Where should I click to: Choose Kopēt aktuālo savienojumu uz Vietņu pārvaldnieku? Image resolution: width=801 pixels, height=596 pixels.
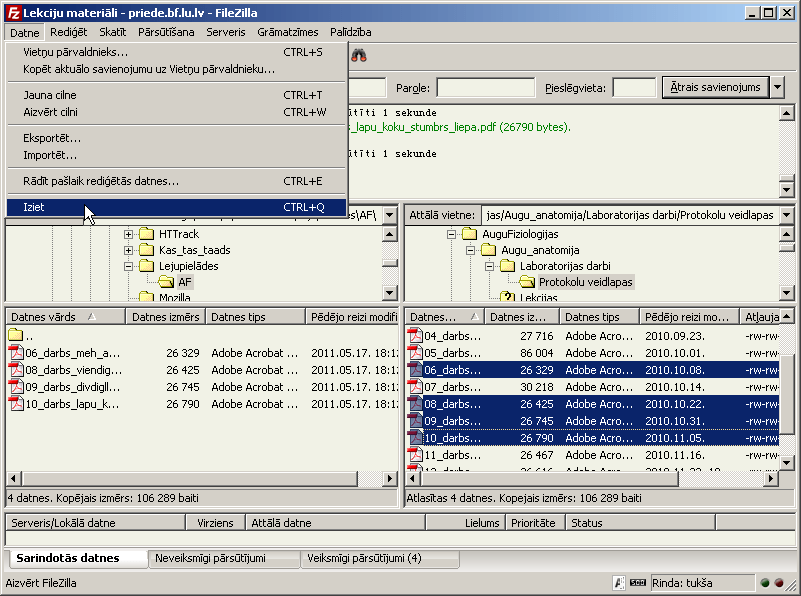177,69
